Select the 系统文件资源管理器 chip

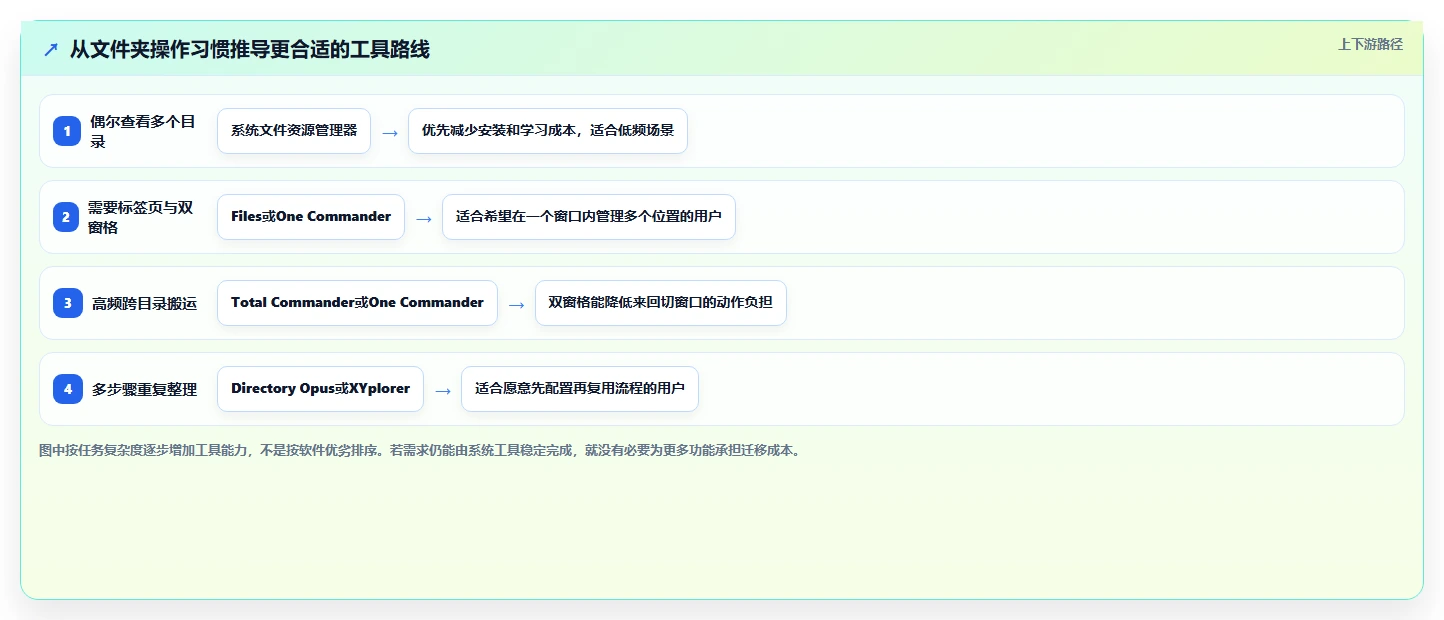(x=294, y=131)
